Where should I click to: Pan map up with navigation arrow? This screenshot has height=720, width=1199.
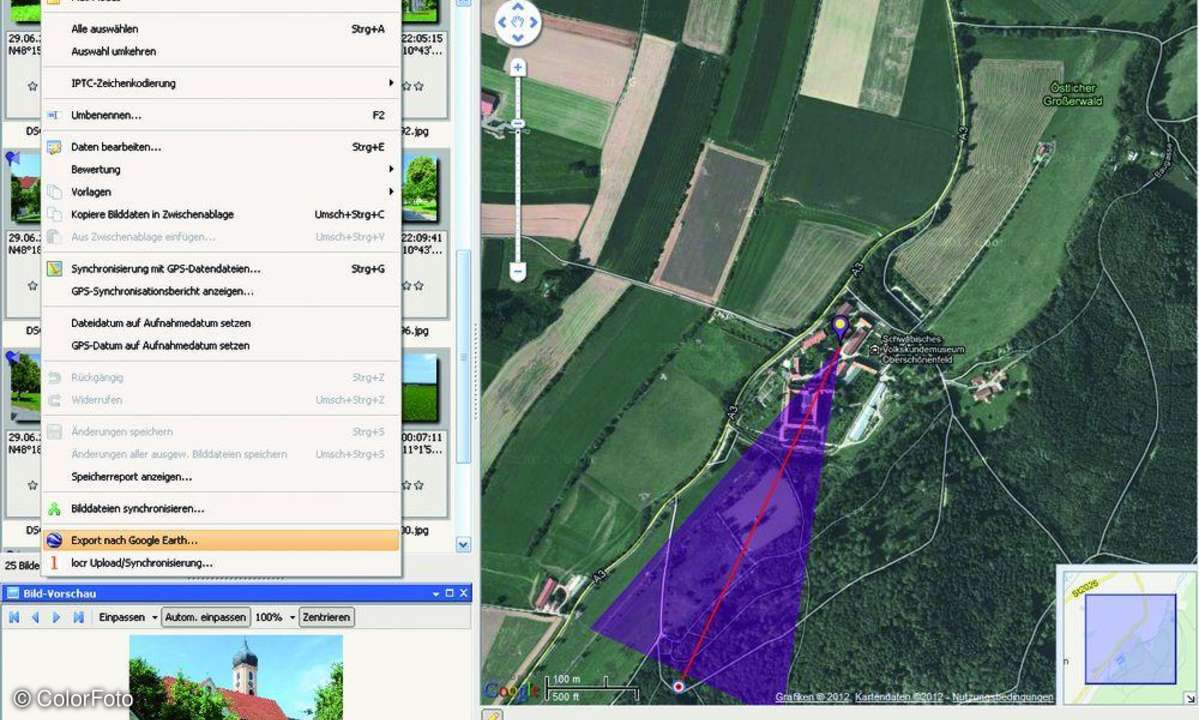pyautogui.click(x=518, y=7)
